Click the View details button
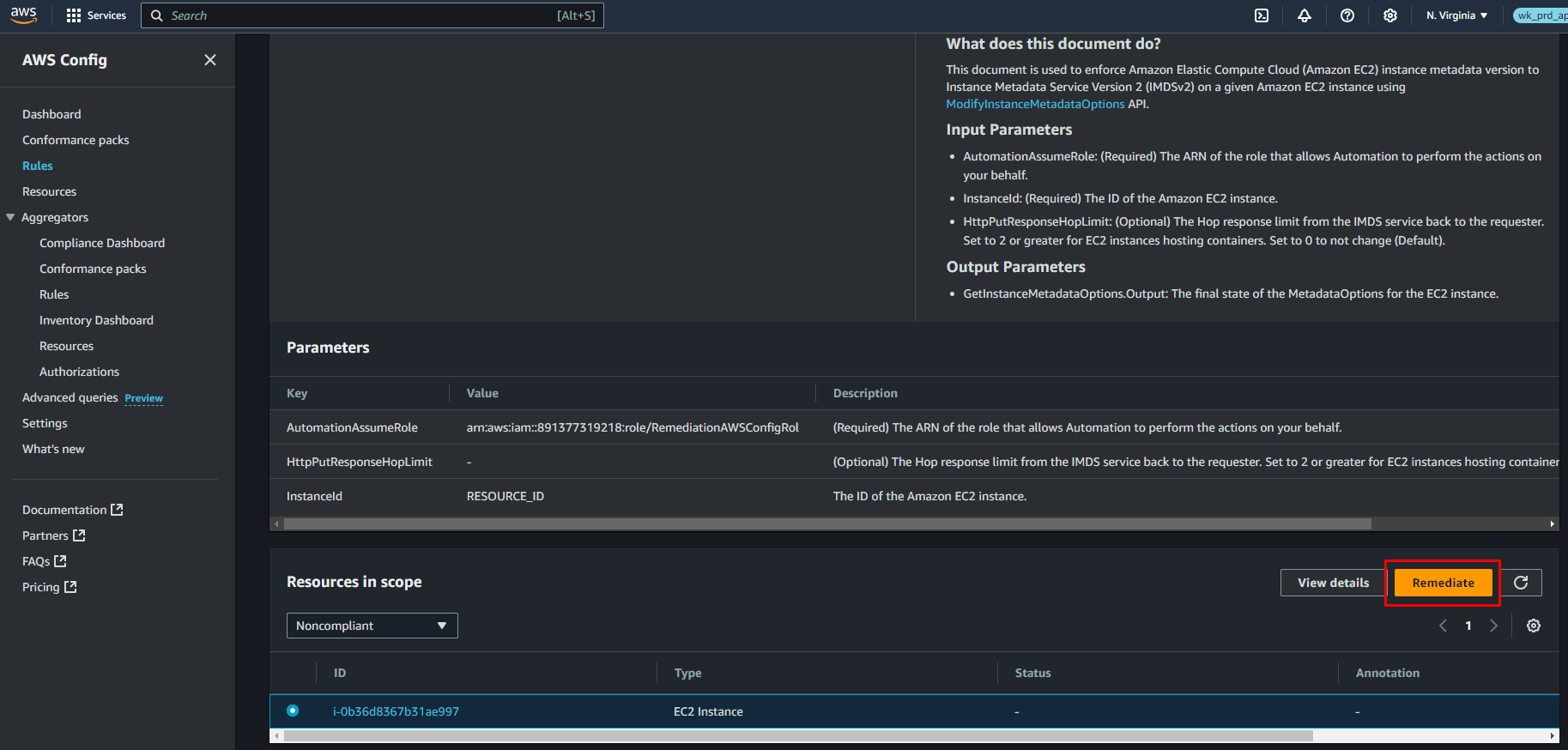This screenshot has width=1568, height=750. click(1333, 583)
